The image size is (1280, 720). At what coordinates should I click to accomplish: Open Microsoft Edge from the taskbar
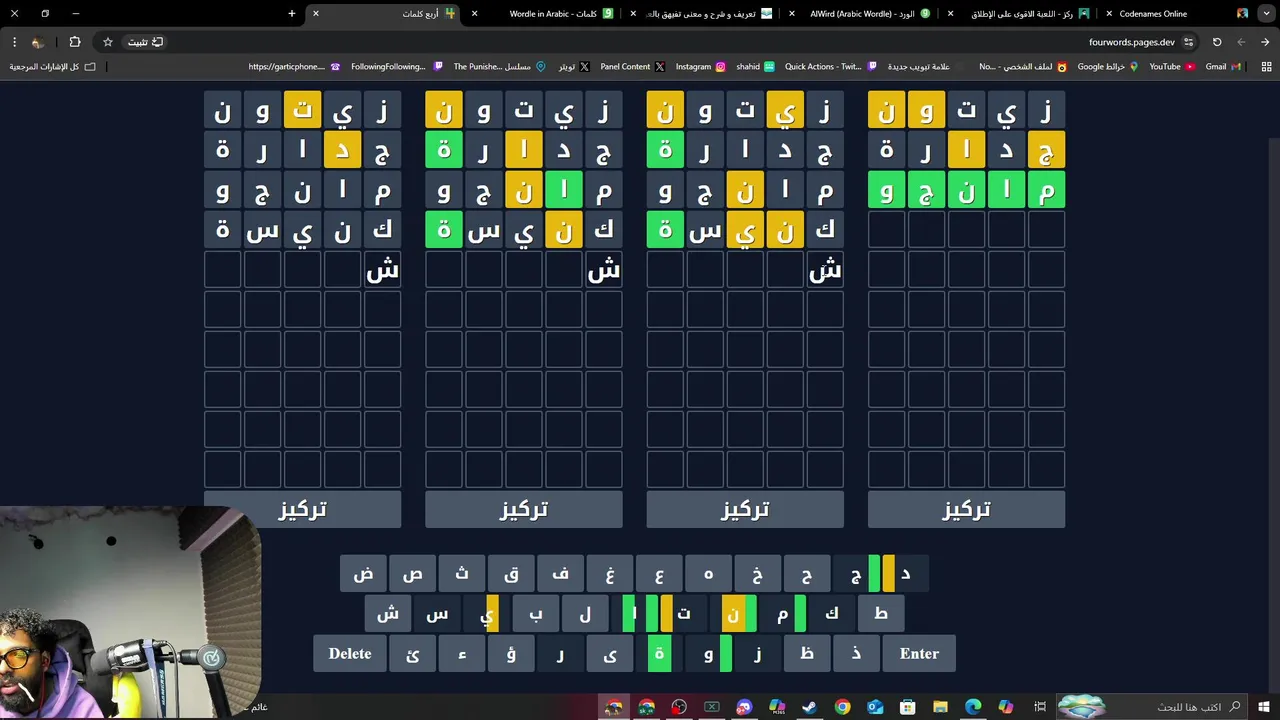click(973, 707)
